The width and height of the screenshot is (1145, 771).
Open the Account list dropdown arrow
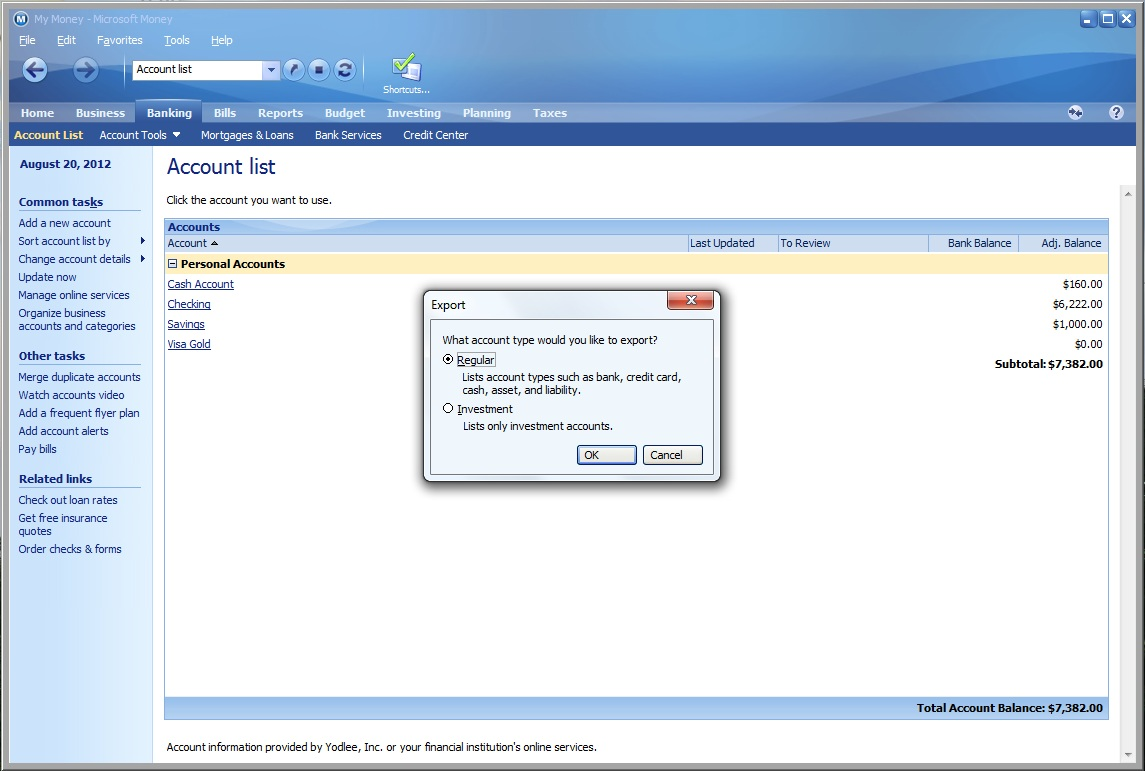pyautogui.click(x=270, y=70)
